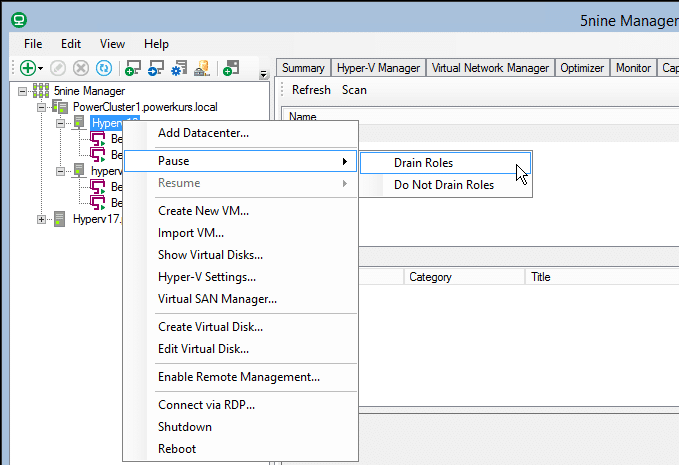Click second VM icon under lowercase hyperv host
Viewport: 679px width, 465px height.
(x=98, y=203)
